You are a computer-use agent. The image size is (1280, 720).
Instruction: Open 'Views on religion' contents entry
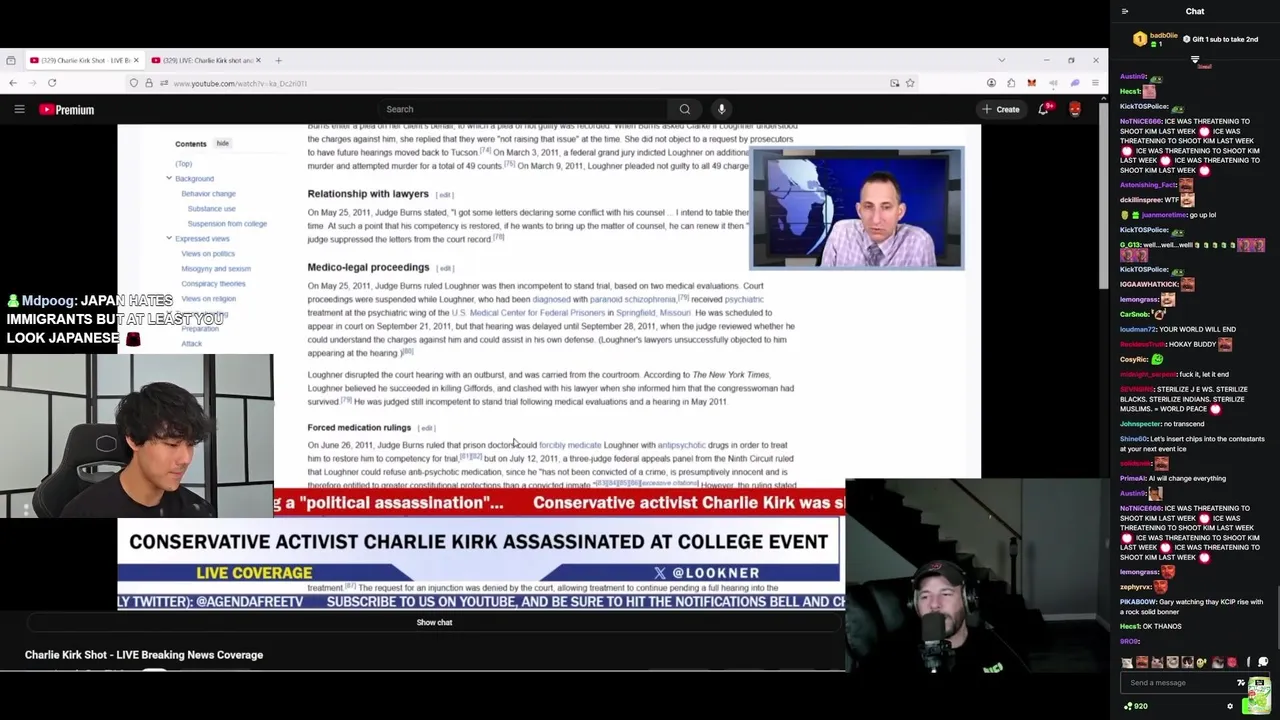[208, 299]
